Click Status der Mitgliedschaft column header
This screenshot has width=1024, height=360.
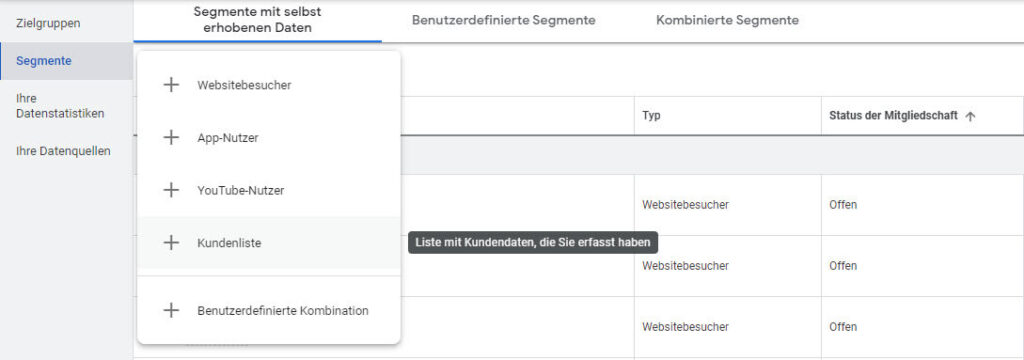click(893, 116)
